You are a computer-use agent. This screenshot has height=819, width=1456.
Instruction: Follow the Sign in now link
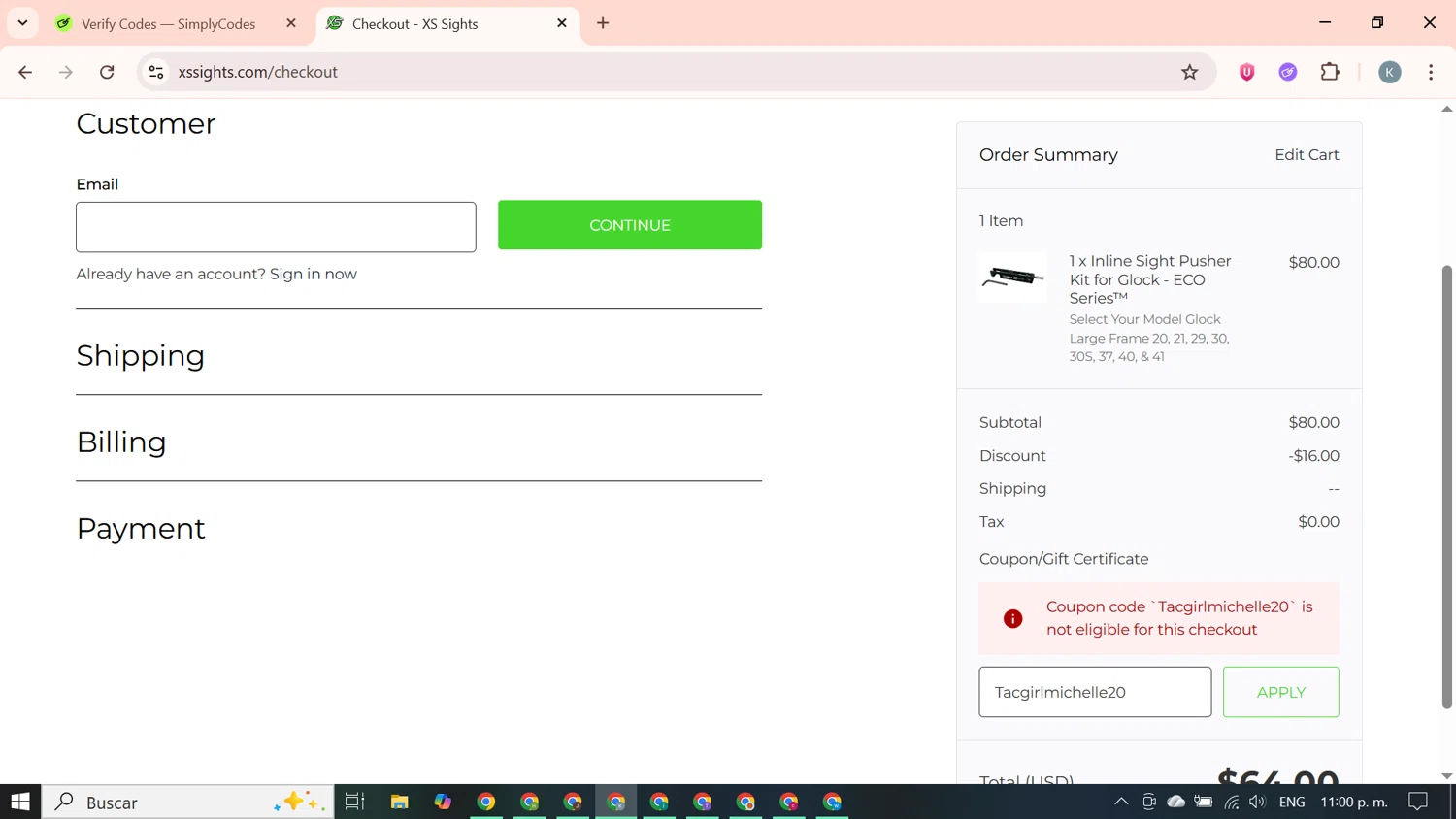point(314,274)
